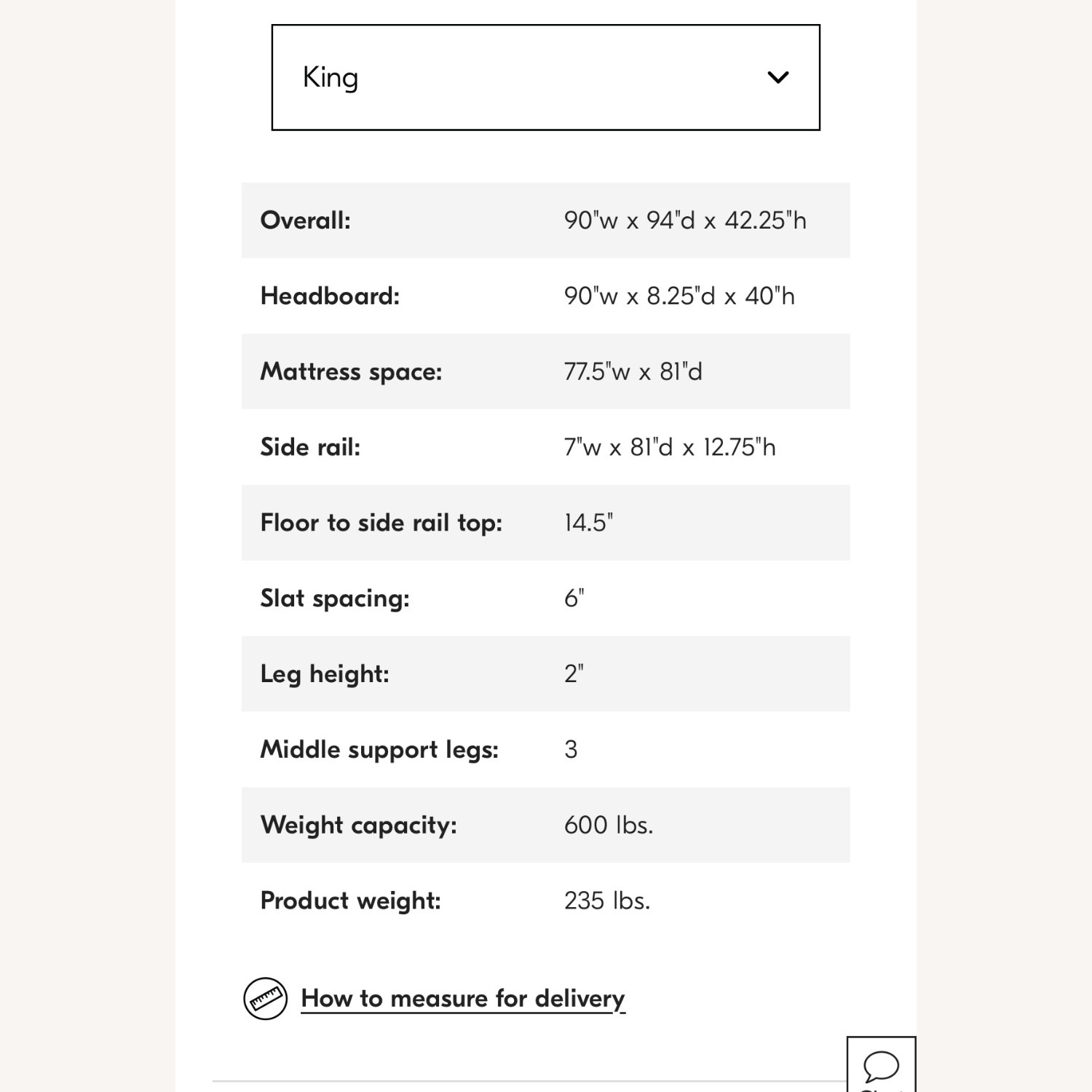Click the ruler measuring-tape icon

coord(265,998)
